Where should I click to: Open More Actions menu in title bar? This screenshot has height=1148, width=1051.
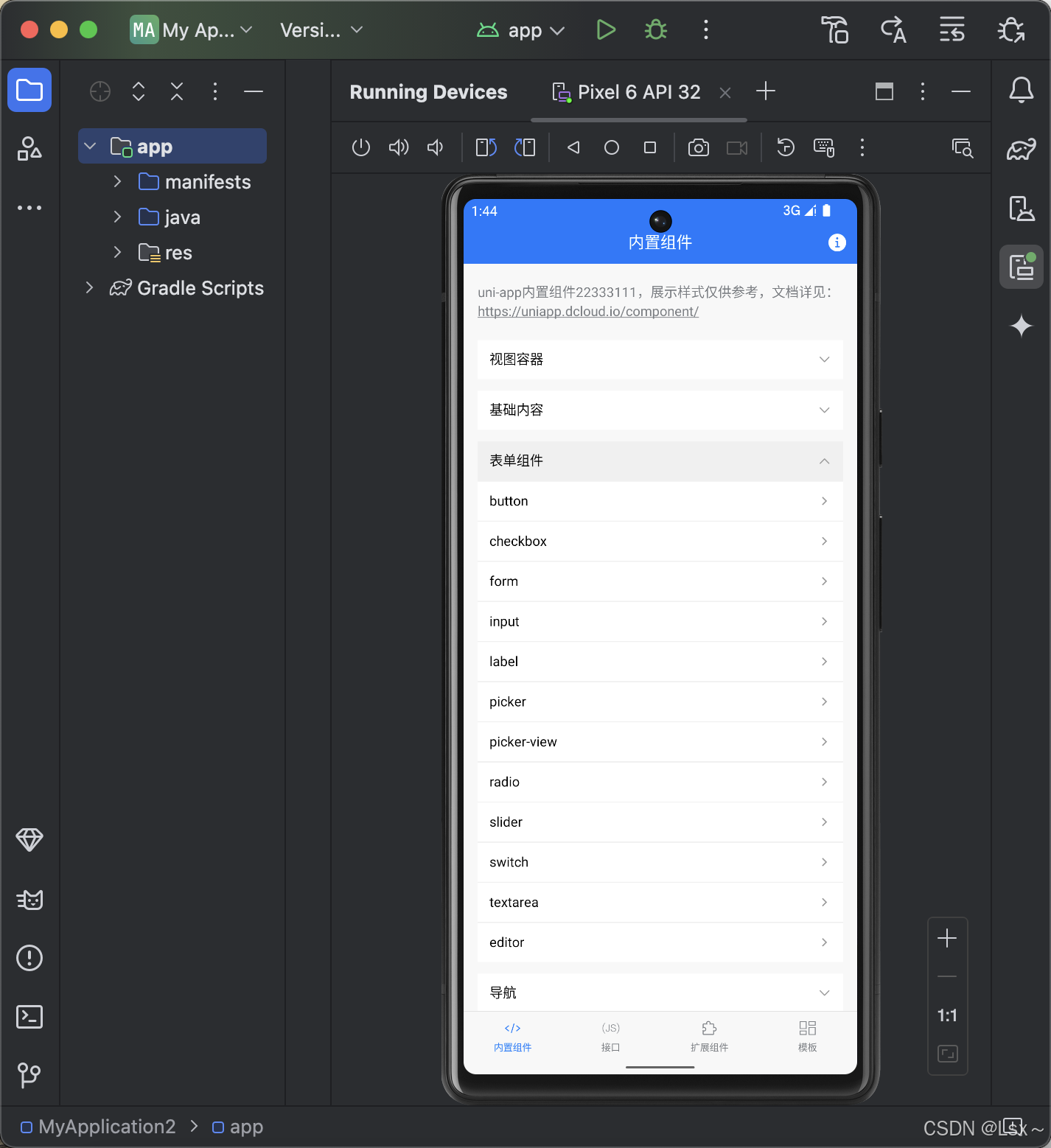(x=706, y=30)
